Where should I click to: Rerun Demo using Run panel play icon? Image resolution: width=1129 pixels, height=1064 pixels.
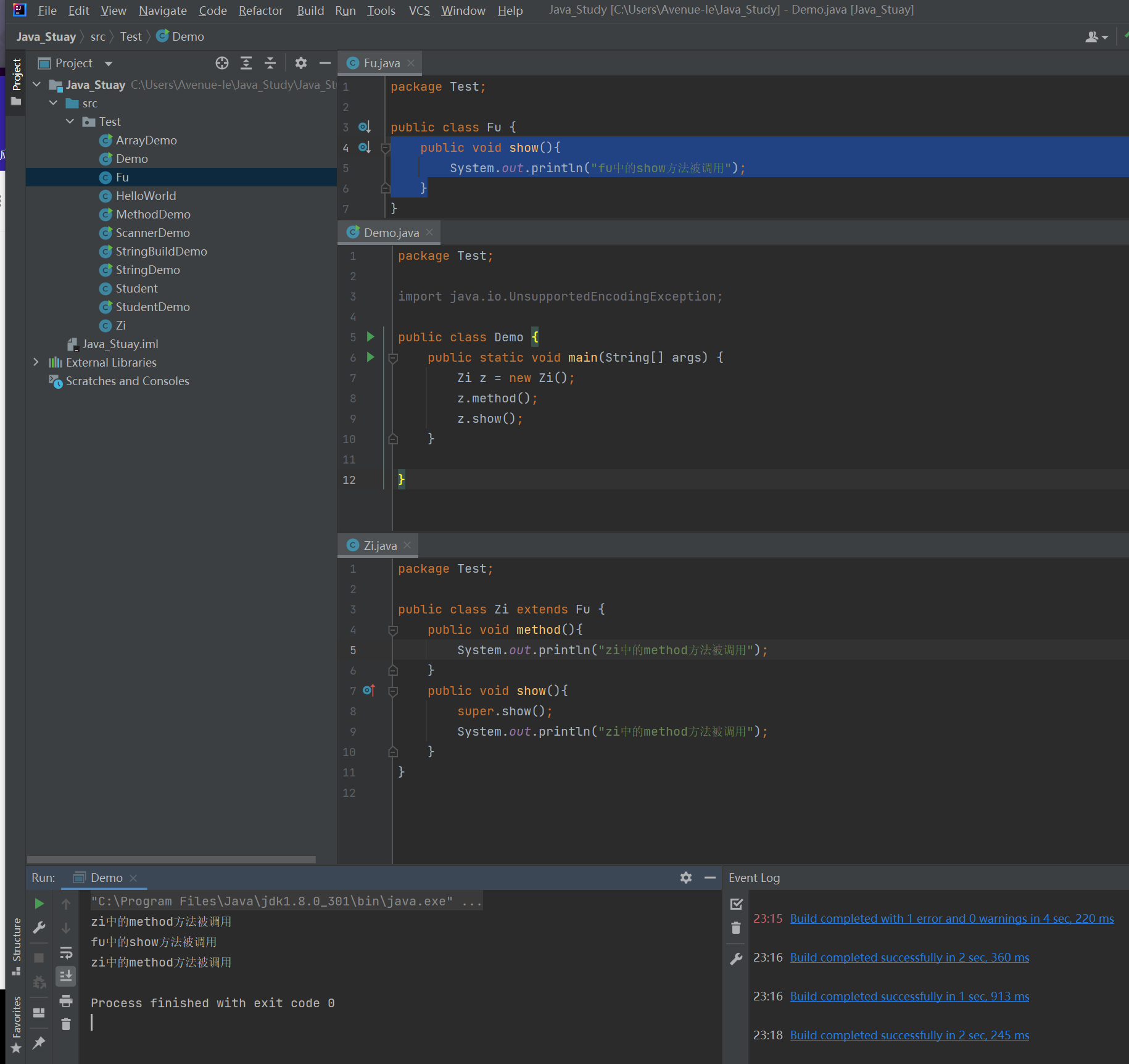pos(39,904)
